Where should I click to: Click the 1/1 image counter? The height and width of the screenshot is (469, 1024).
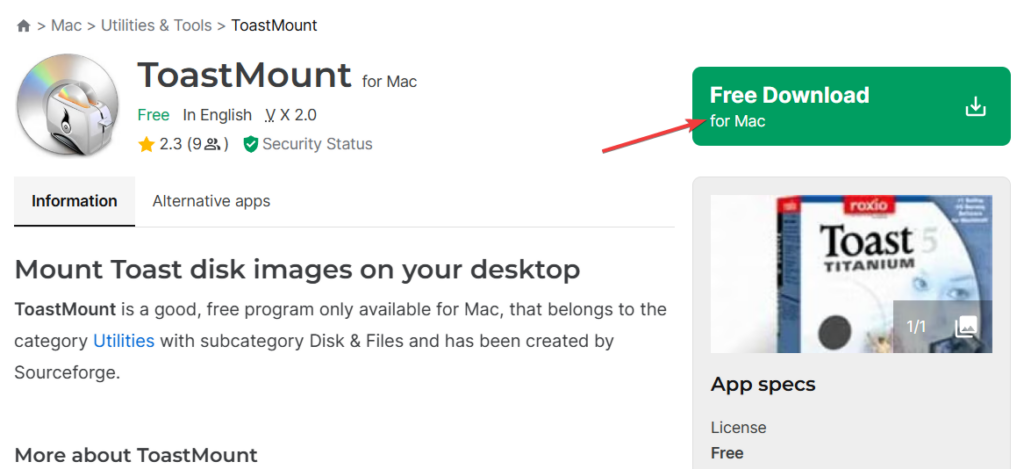917,327
